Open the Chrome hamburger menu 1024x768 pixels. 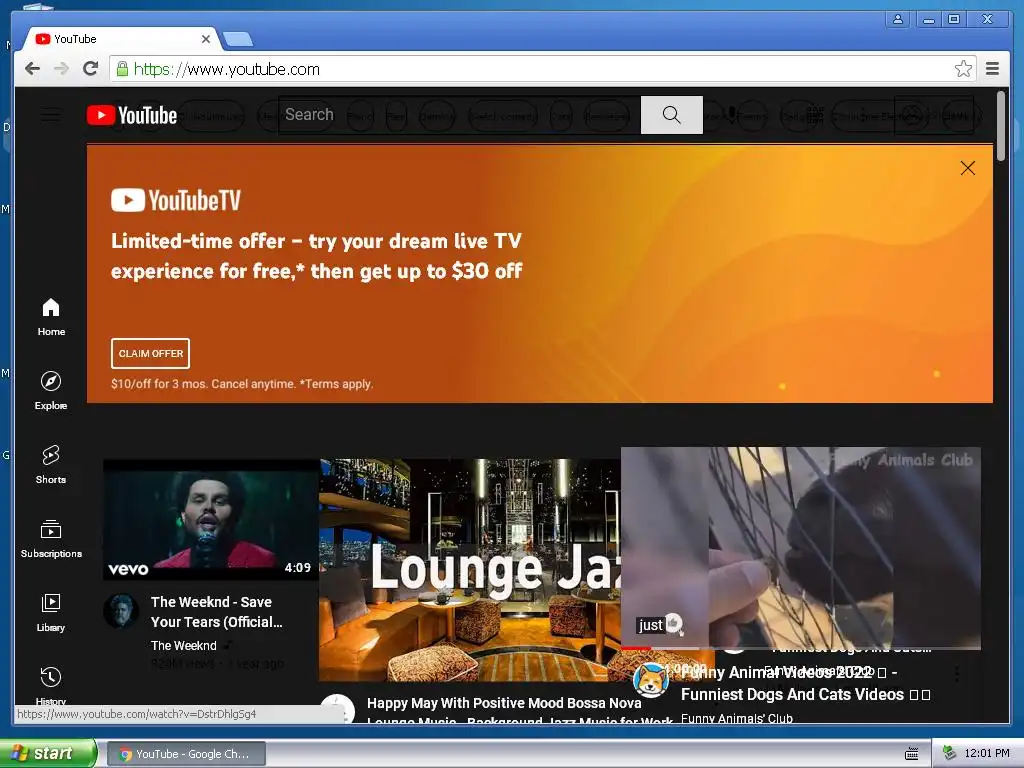(993, 69)
